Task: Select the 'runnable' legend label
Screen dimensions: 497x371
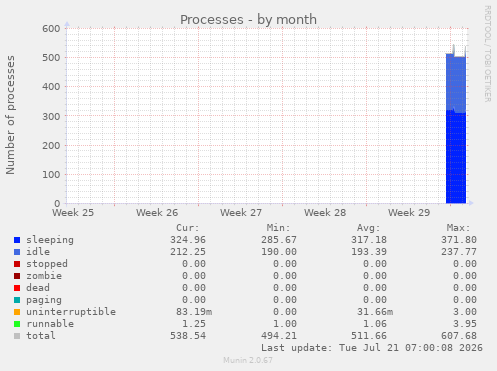Action: (50, 324)
